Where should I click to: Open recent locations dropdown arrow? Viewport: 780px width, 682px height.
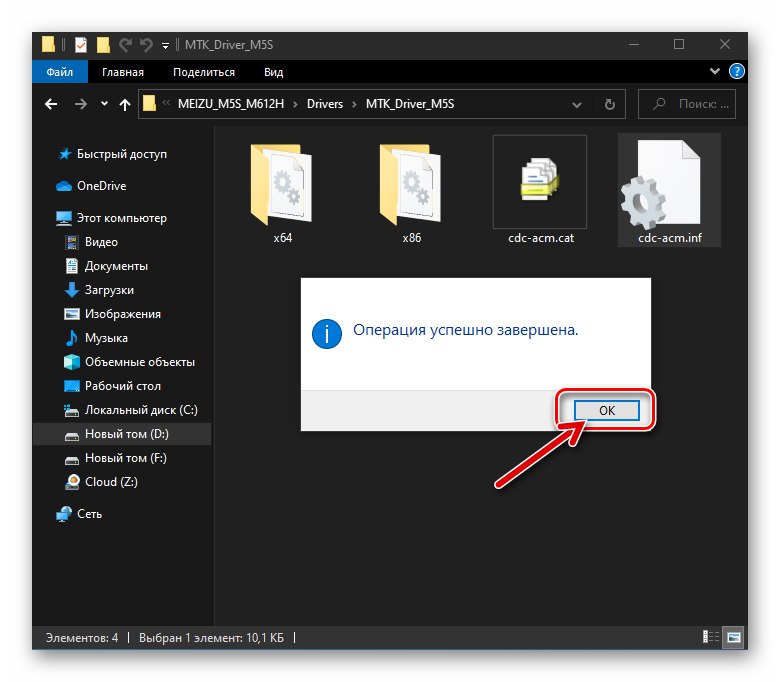[x=104, y=104]
